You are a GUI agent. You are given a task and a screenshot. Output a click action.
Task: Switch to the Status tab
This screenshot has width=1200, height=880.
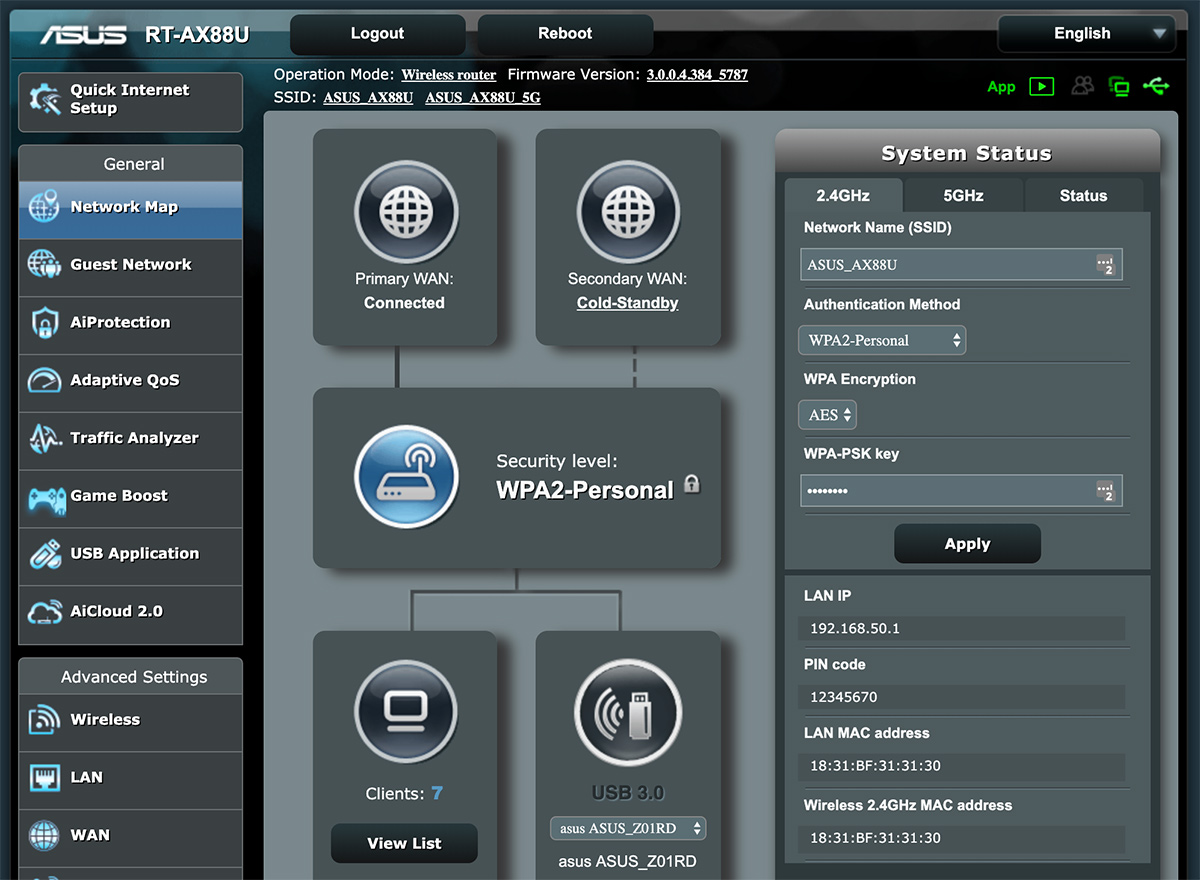[x=1083, y=196]
